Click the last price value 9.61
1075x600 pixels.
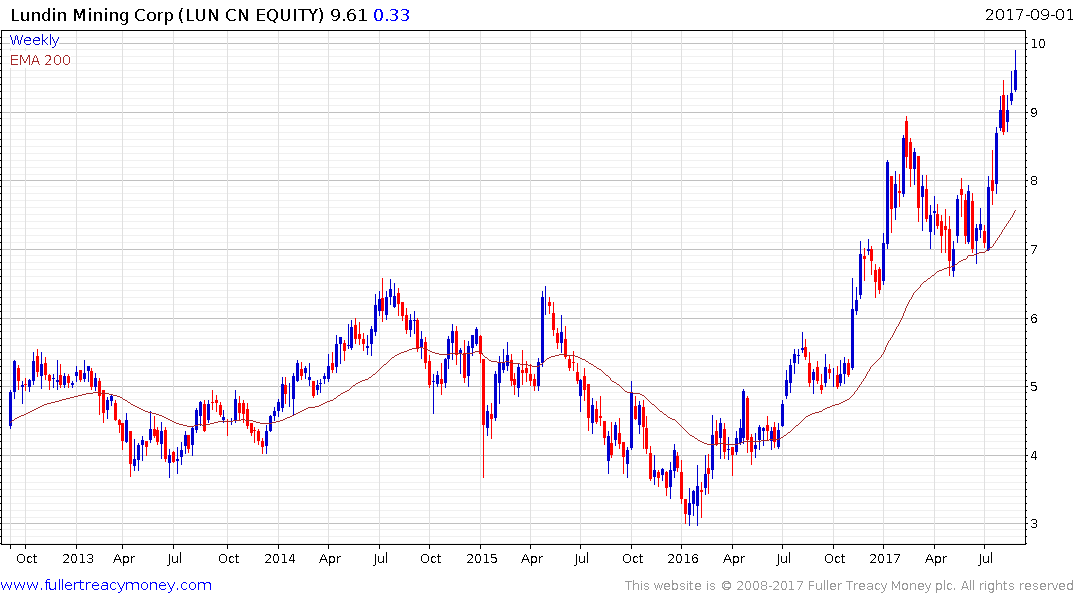(x=349, y=14)
